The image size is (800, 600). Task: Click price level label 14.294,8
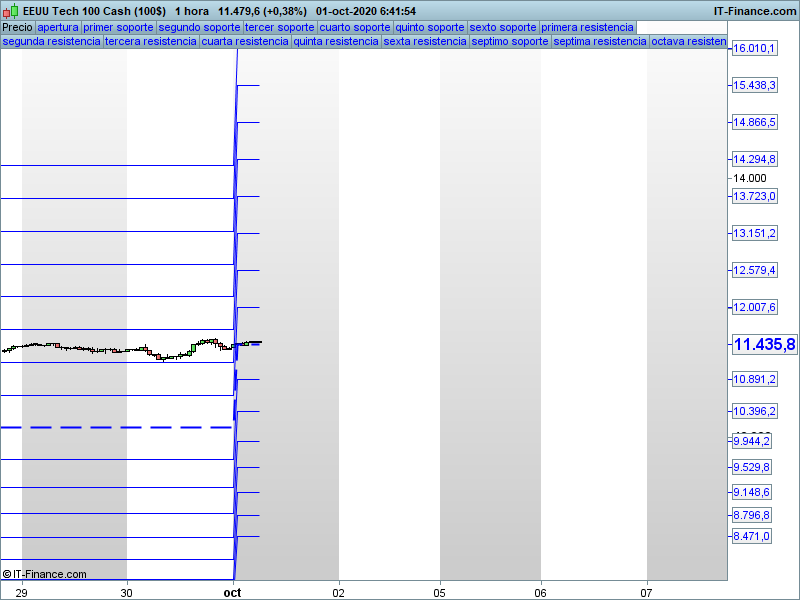[x=755, y=159]
